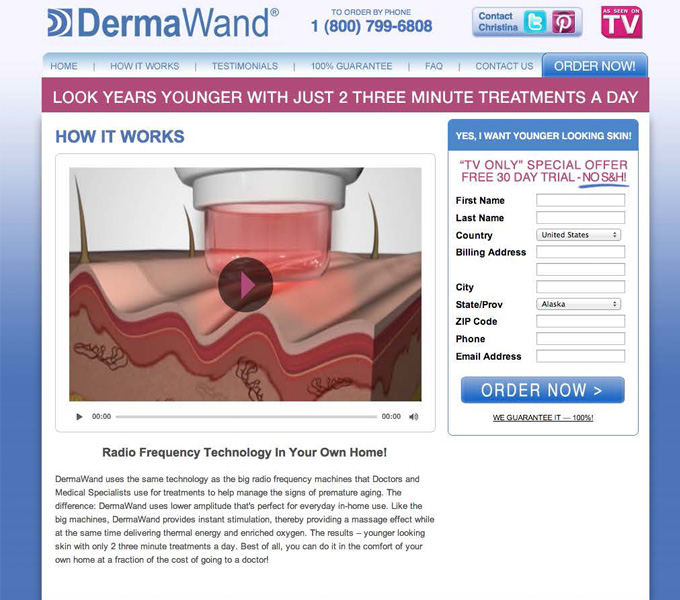Open the Country dropdown showing United States
The image size is (680, 600).
[579, 235]
